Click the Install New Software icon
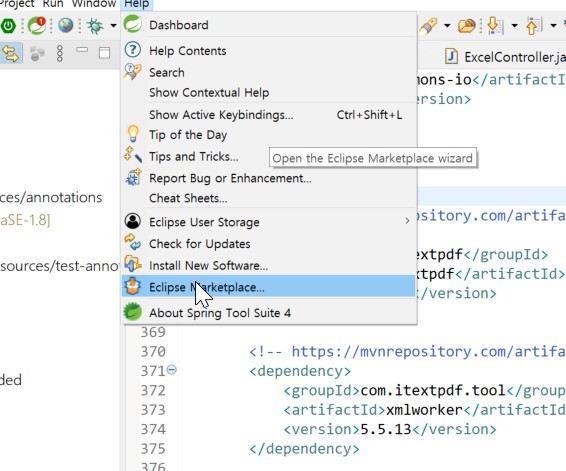The height and width of the screenshot is (471, 566). [x=132, y=264]
